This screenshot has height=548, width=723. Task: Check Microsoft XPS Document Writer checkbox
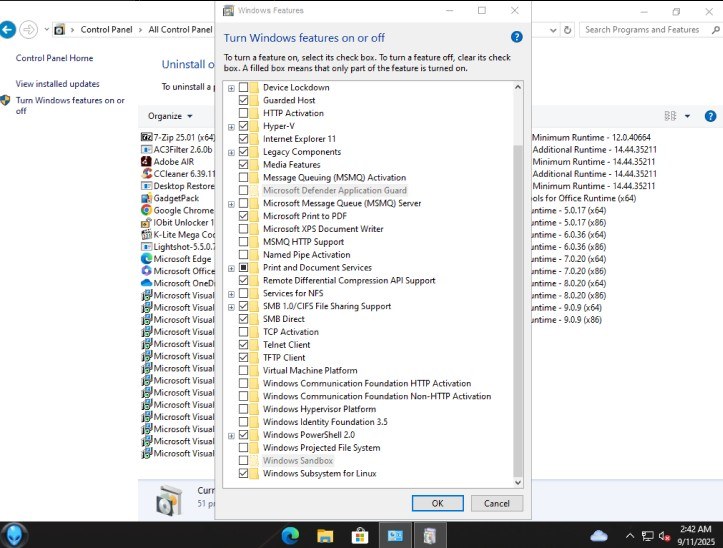pyautogui.click(x=243, y=229)
